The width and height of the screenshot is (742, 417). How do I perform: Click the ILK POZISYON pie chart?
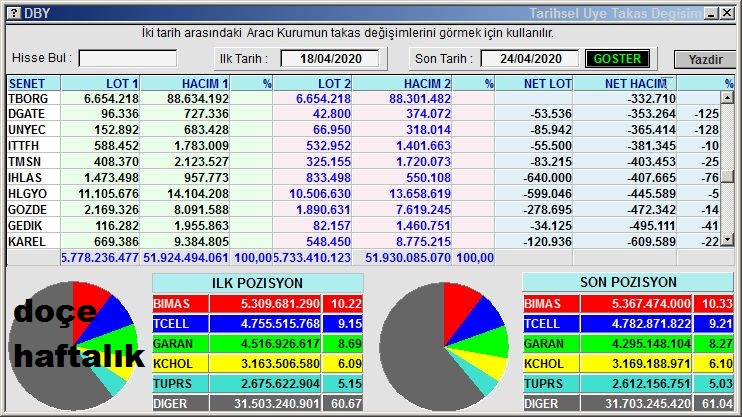tap(73, 346)
